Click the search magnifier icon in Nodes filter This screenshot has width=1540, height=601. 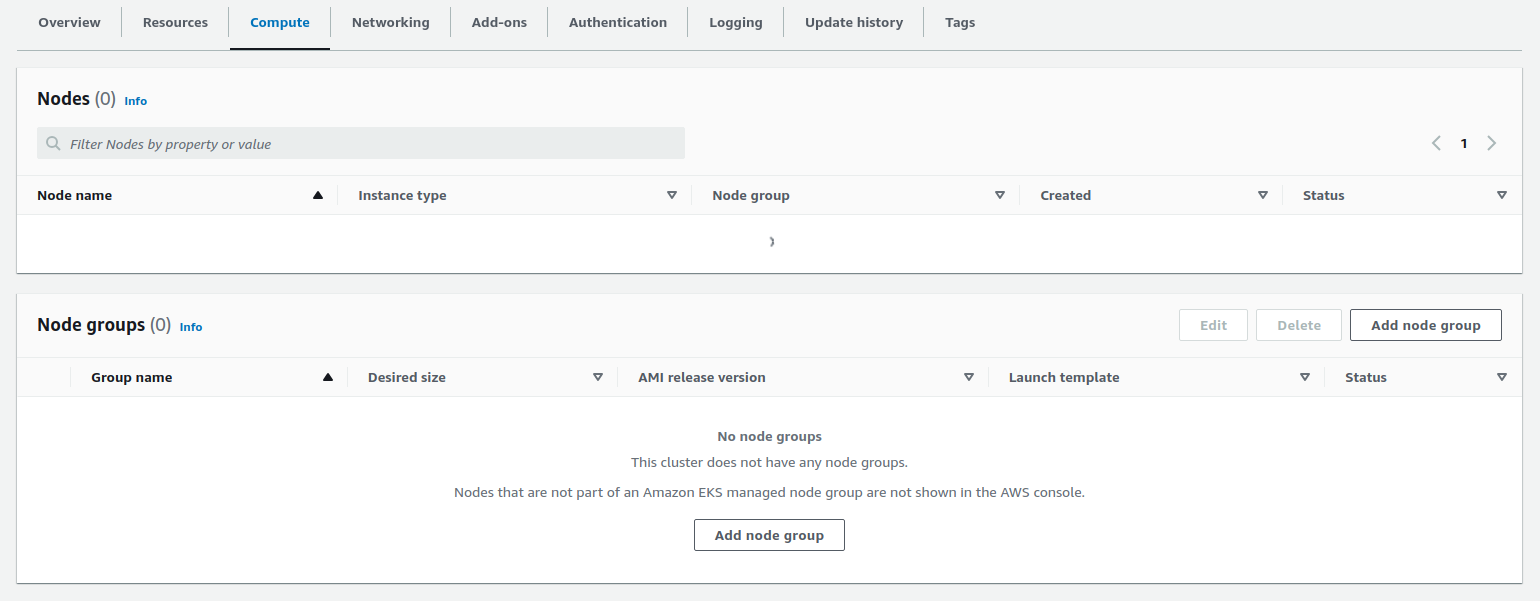pyautogui.click(x=53, y=143)
